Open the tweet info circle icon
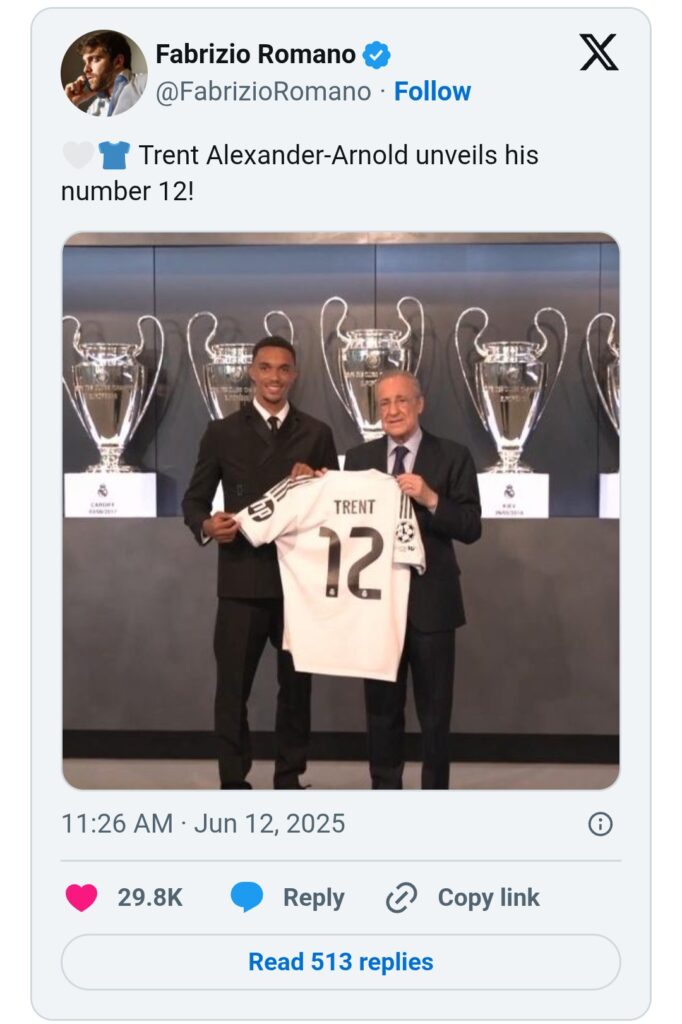 tap(600, 824)
